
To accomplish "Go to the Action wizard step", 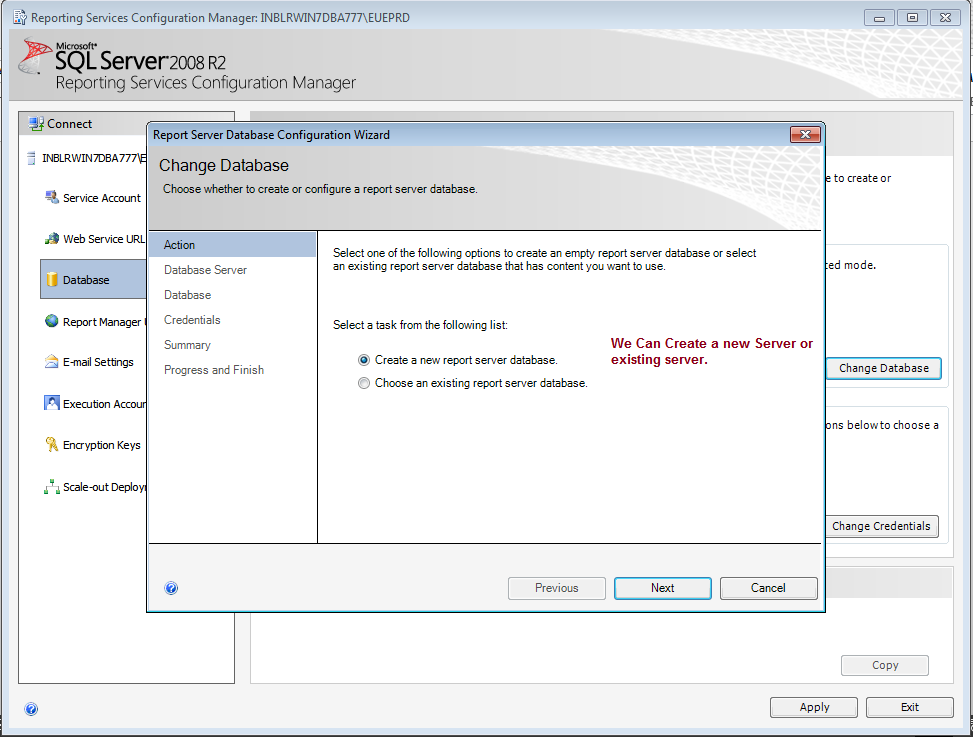I will [x=233, y=244].
